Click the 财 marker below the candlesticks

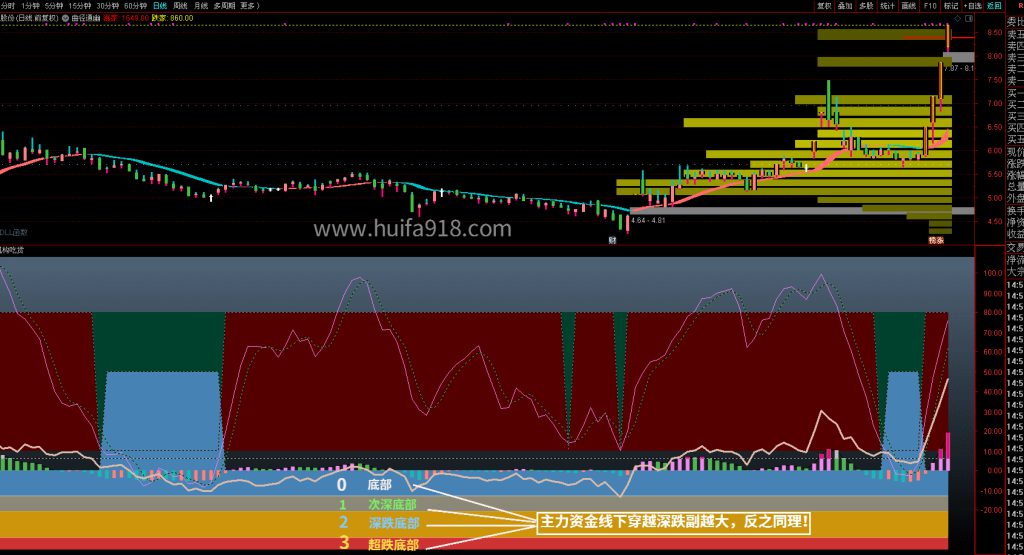click(x=612, y=241)
